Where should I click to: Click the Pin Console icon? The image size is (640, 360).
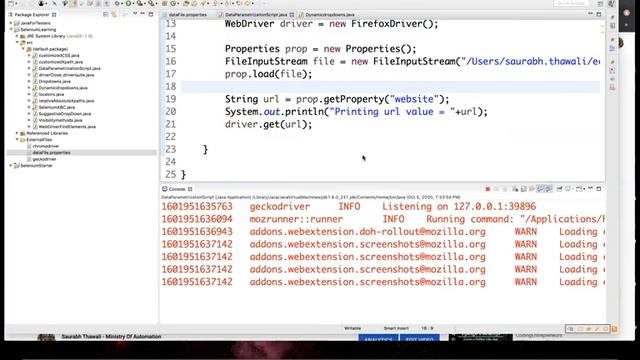pos(560,189)
